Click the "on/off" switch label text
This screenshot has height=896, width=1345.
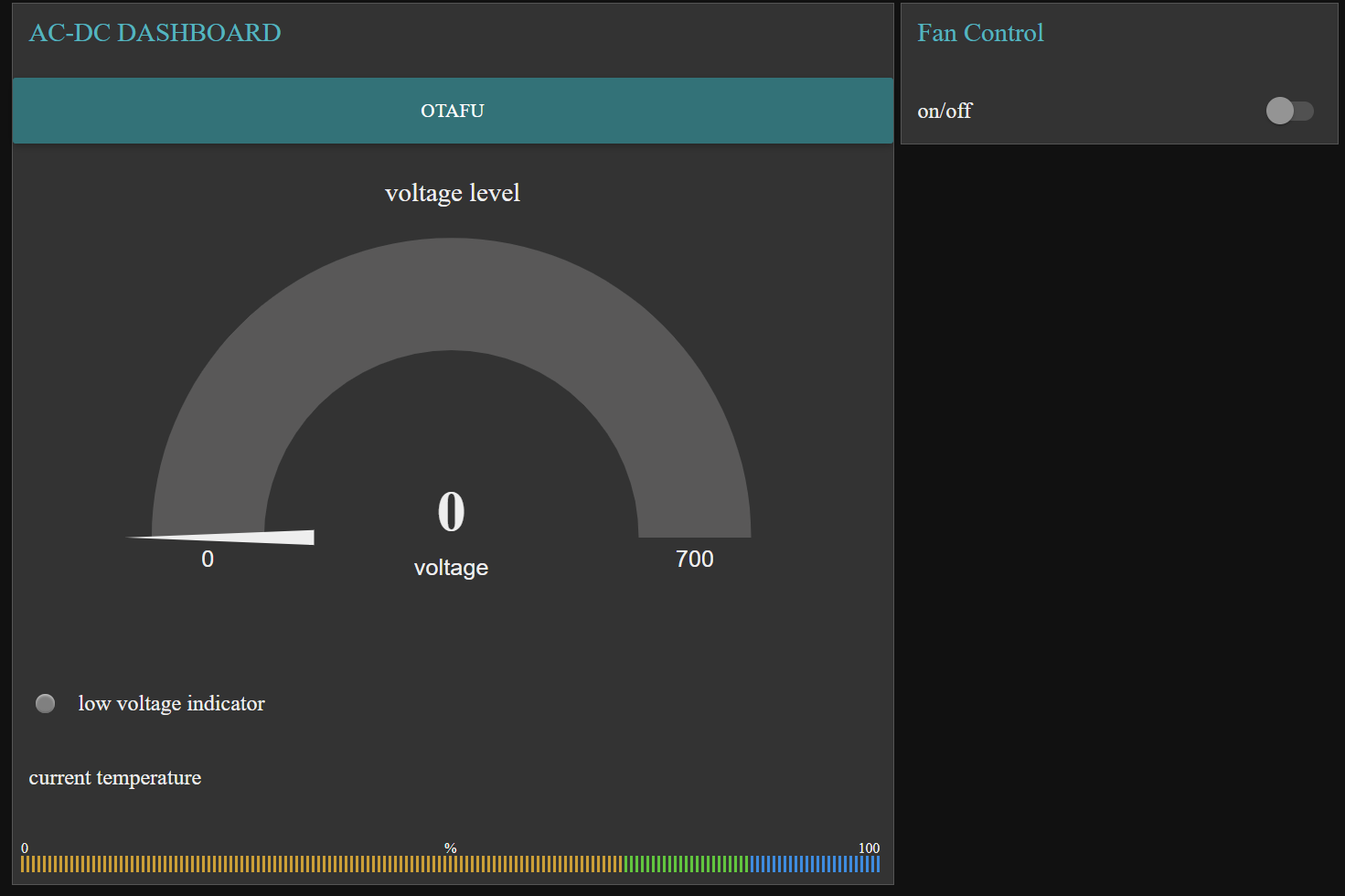(945, 111)
